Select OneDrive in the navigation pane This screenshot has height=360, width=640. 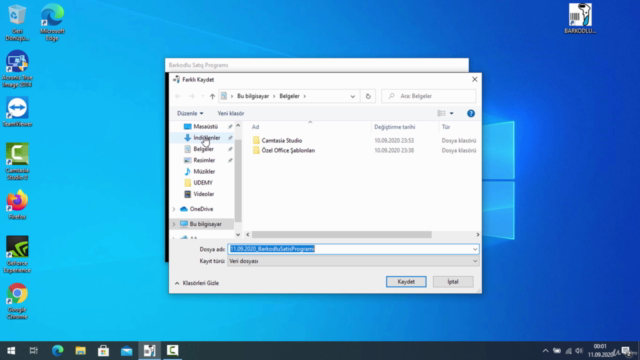coord(201,209)
